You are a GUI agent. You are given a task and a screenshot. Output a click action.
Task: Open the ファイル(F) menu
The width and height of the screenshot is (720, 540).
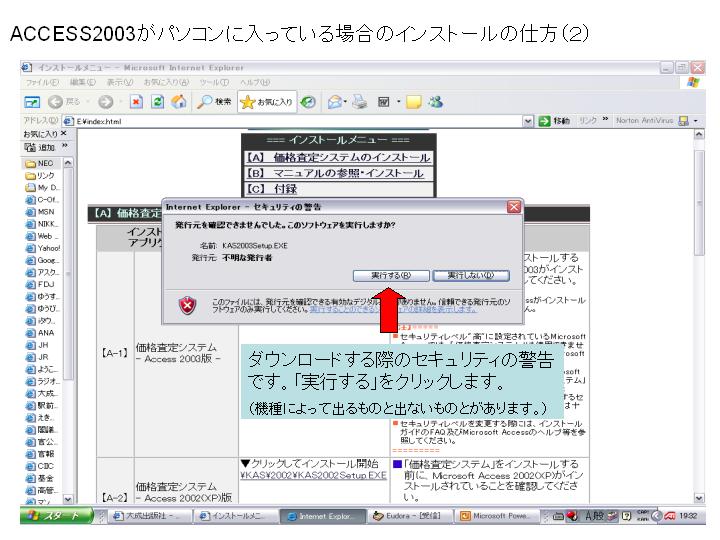(x=42, y=82)
